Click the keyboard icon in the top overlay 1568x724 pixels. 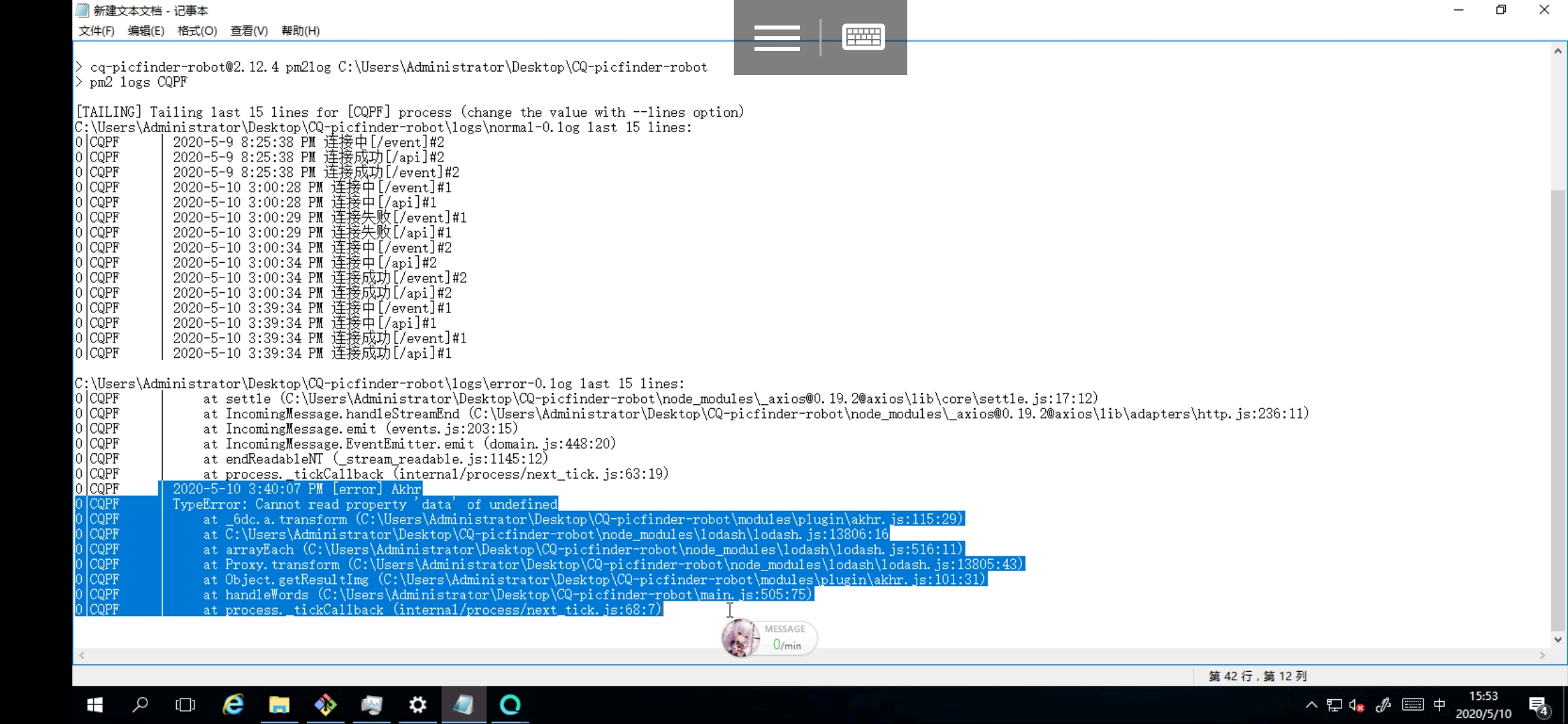(x=863, y=36)
